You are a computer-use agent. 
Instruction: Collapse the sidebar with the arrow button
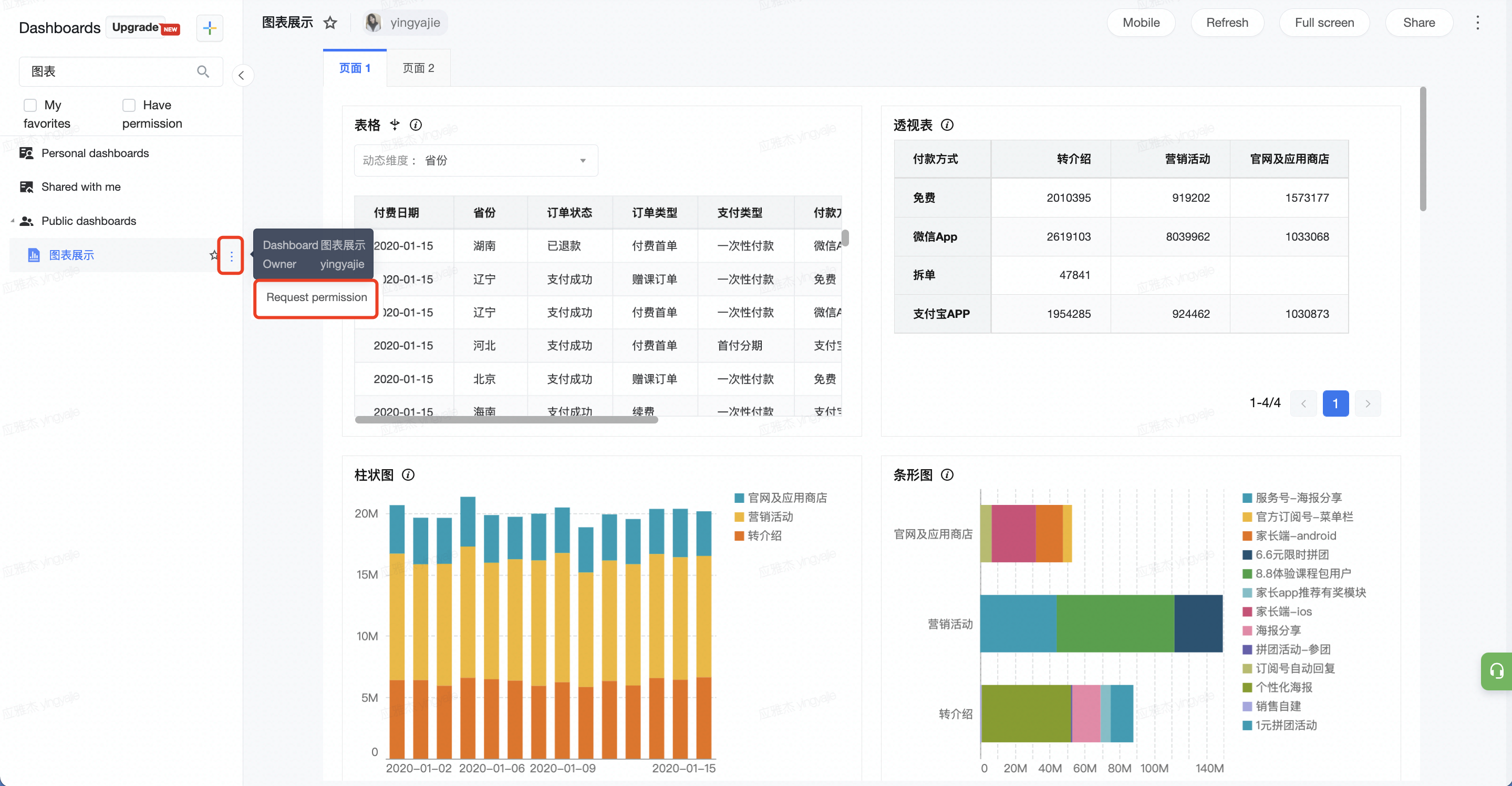point(242,75)
